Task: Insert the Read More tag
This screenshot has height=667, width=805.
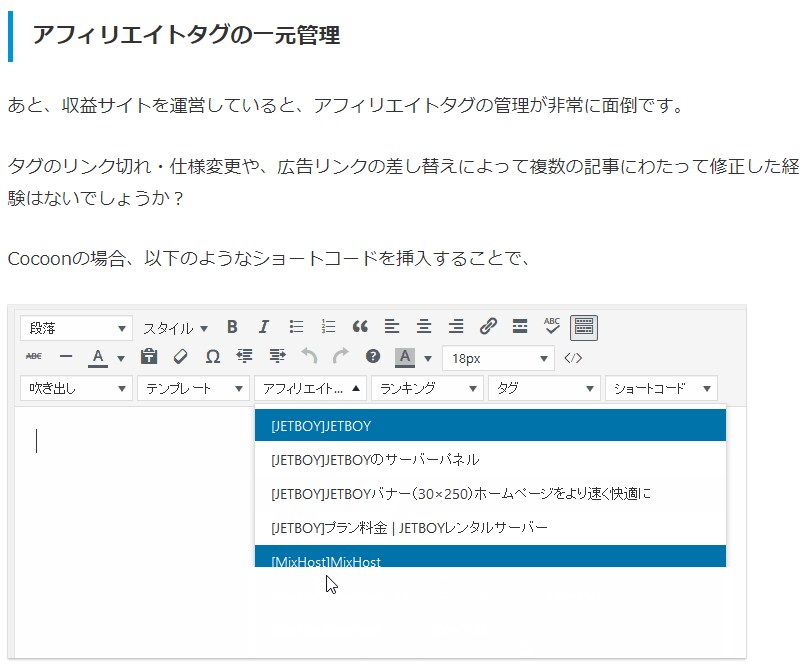Action: pyautogui.click(x=520, y=327)
